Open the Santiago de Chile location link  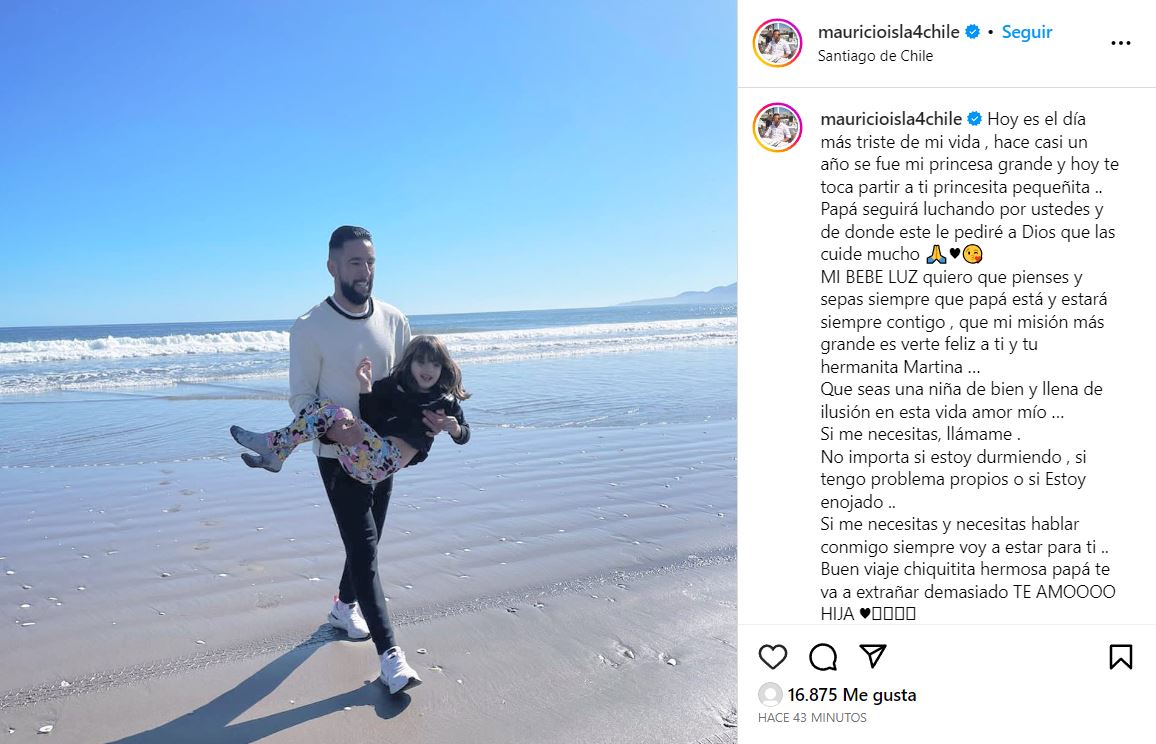pyautogui.click(x=875, y=56)
